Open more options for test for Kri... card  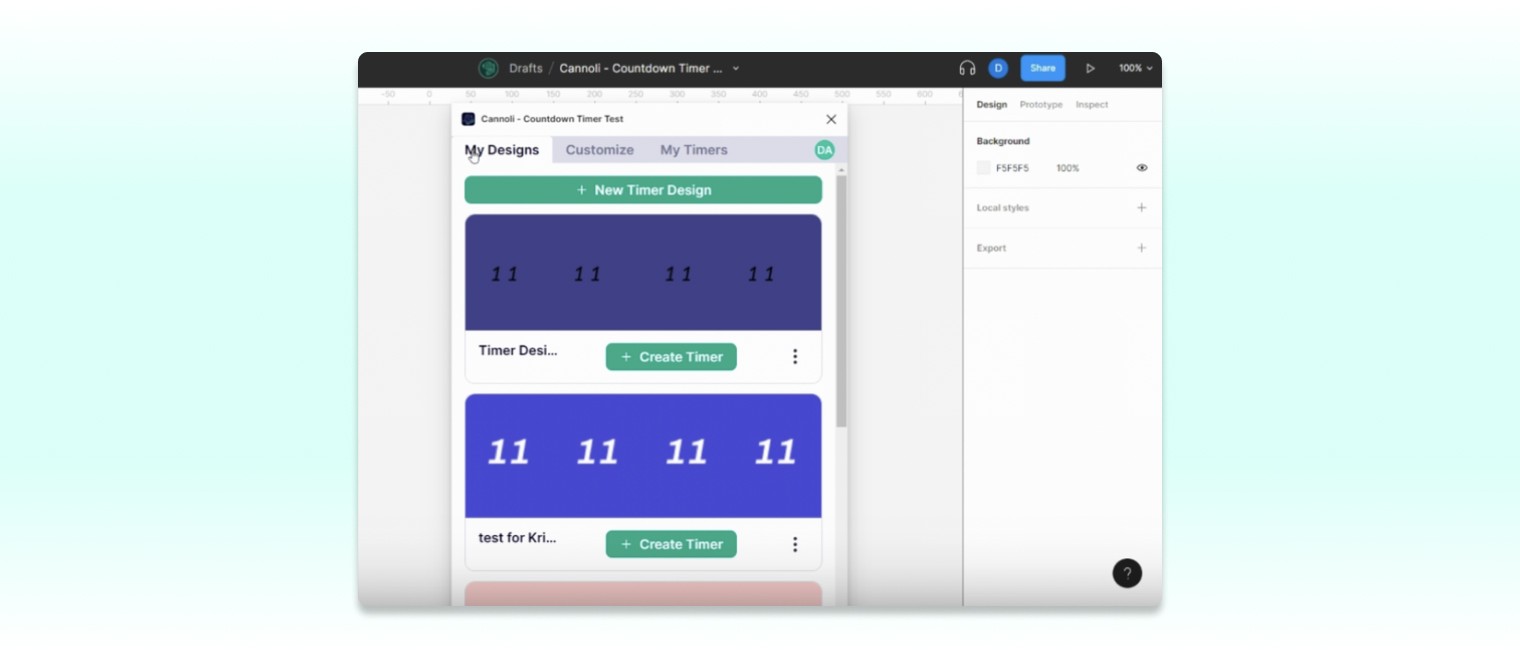(795, 544)
